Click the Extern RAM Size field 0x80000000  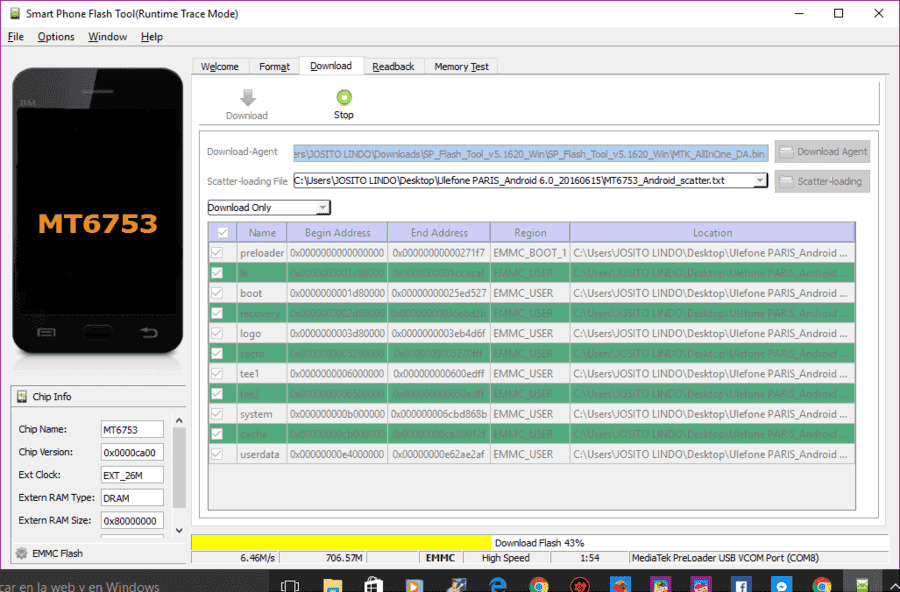tap(132, 521)
